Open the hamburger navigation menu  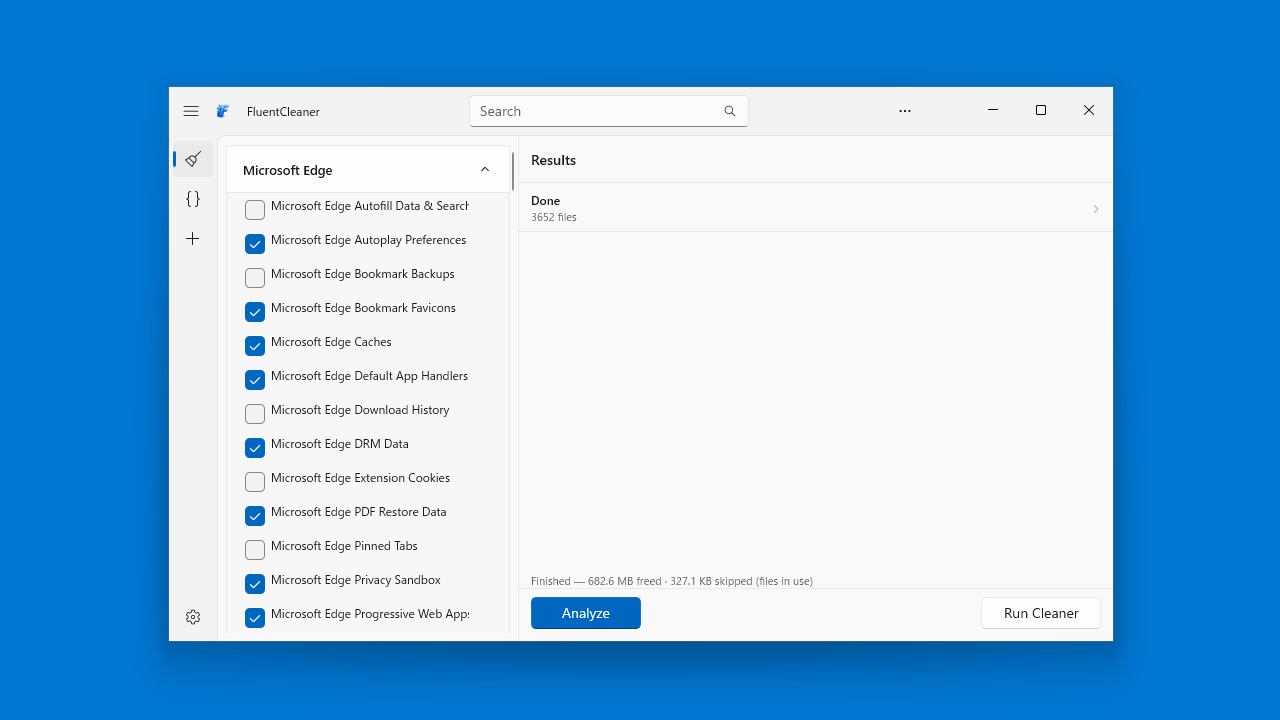point(191,111)
